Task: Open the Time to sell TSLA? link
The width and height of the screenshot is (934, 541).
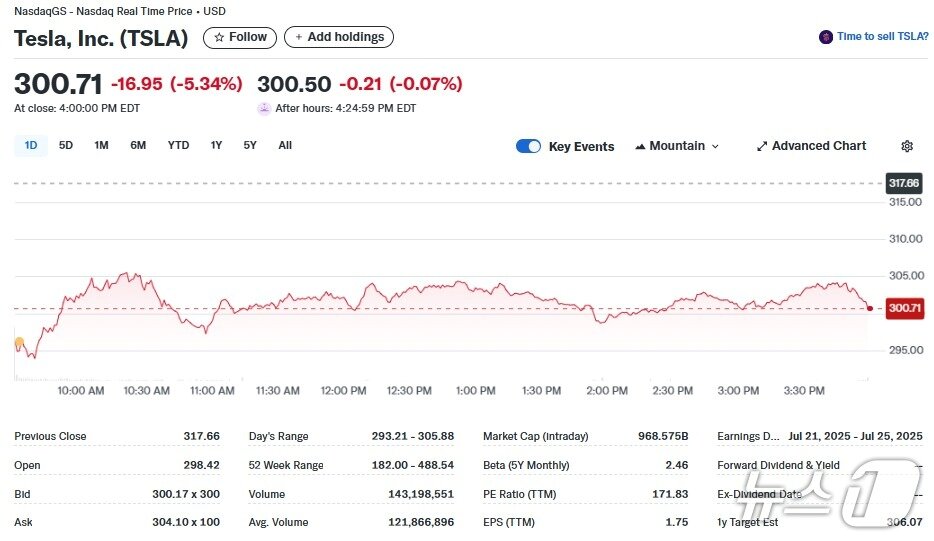Action: pos(882,37)
